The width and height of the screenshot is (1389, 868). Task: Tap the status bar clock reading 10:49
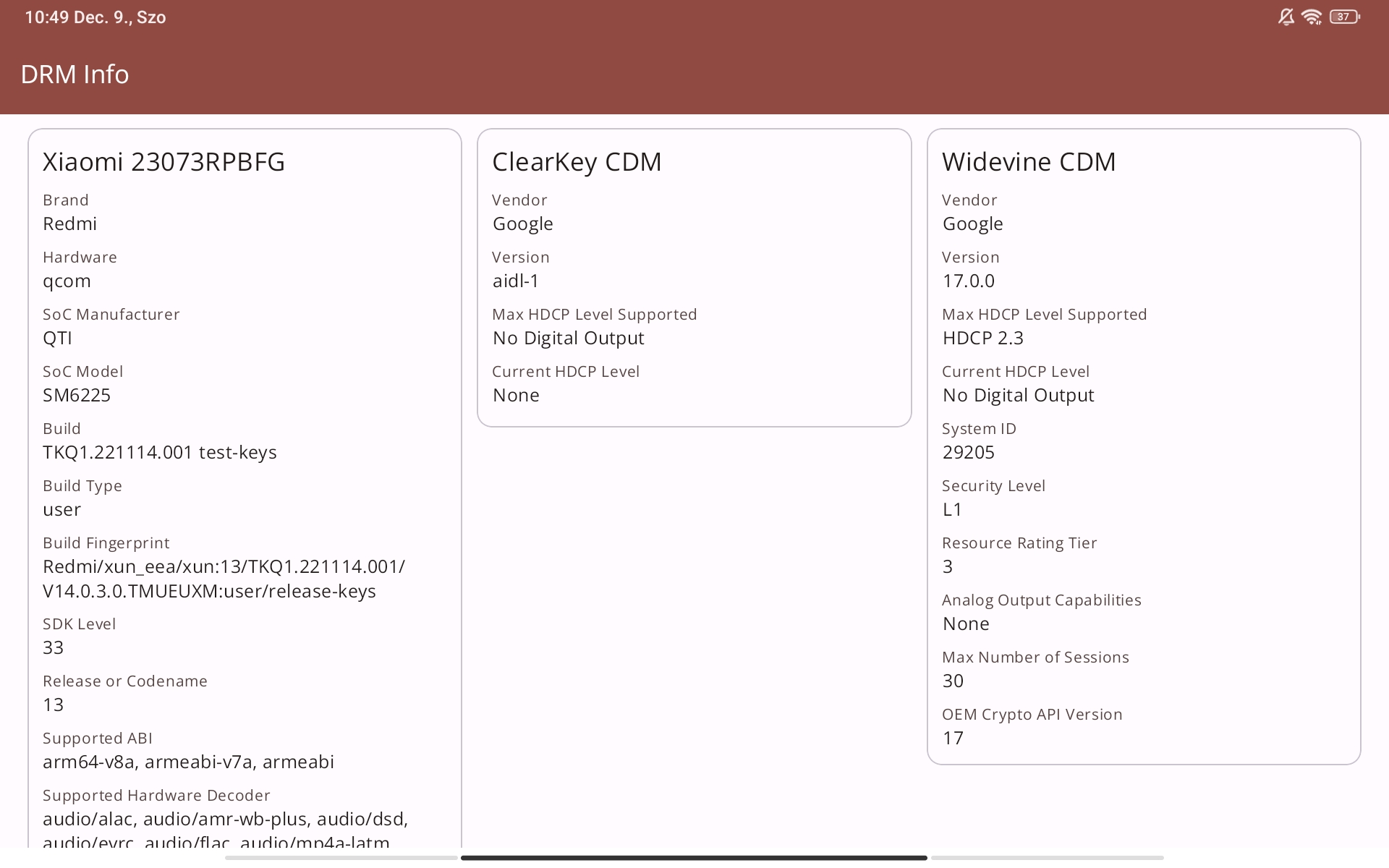(x=48, y=17)
